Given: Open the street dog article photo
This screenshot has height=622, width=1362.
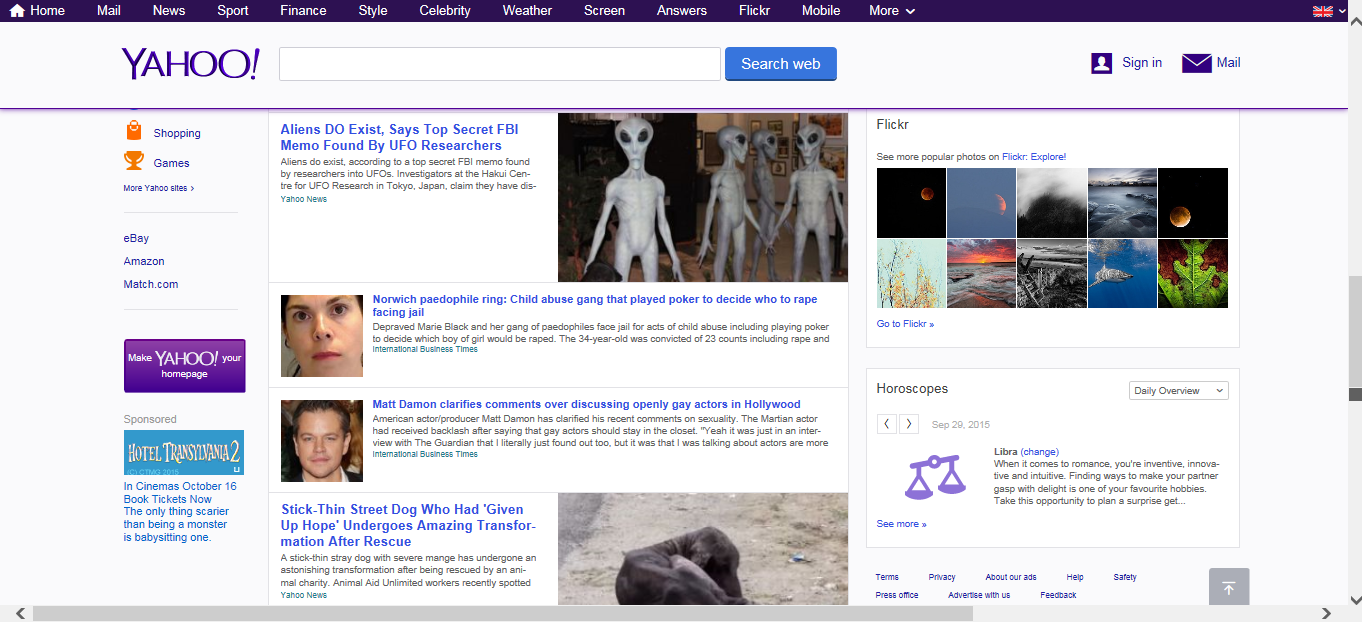Looking at the screenshot, I should [703, 549].
